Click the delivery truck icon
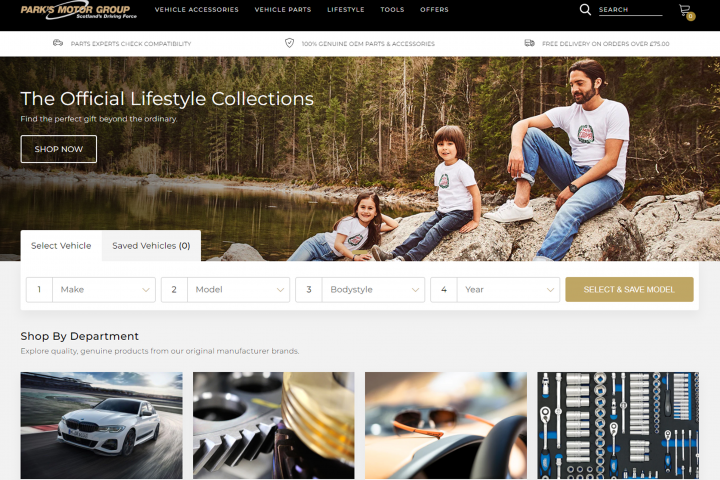This screenshot has width=720, height=480. coord(529,43)
